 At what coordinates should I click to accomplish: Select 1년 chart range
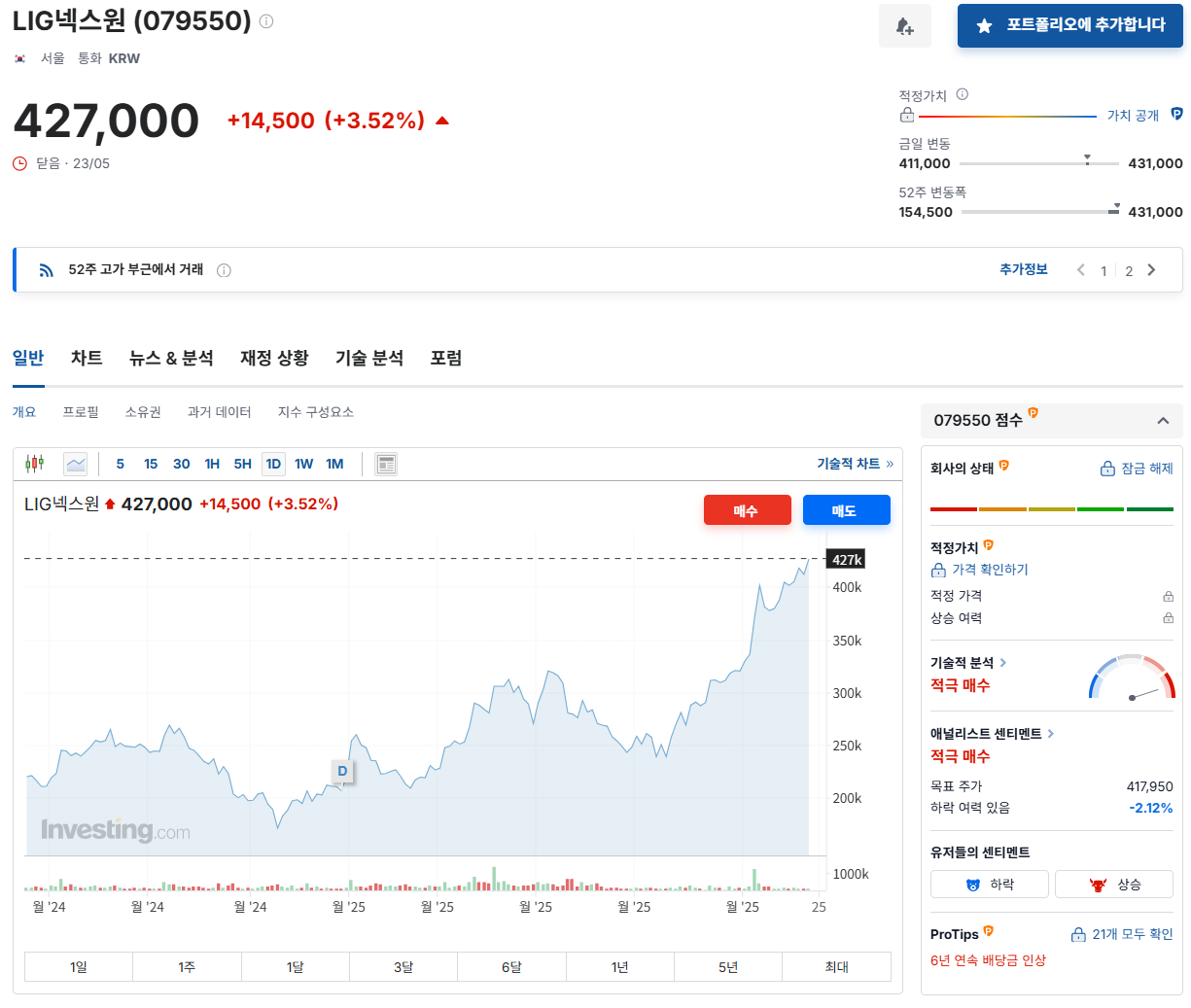coord(619,967)
